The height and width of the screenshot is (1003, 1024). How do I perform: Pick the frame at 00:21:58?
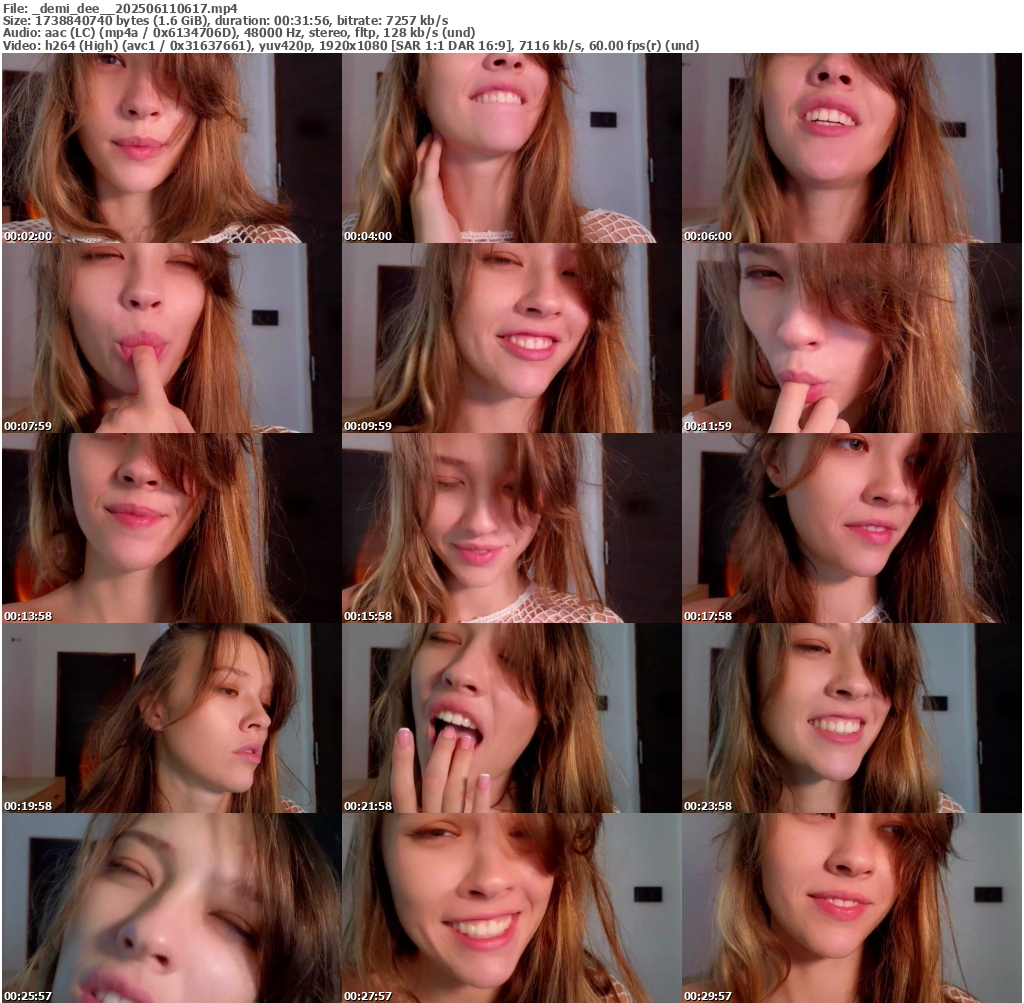coord(511,718)
